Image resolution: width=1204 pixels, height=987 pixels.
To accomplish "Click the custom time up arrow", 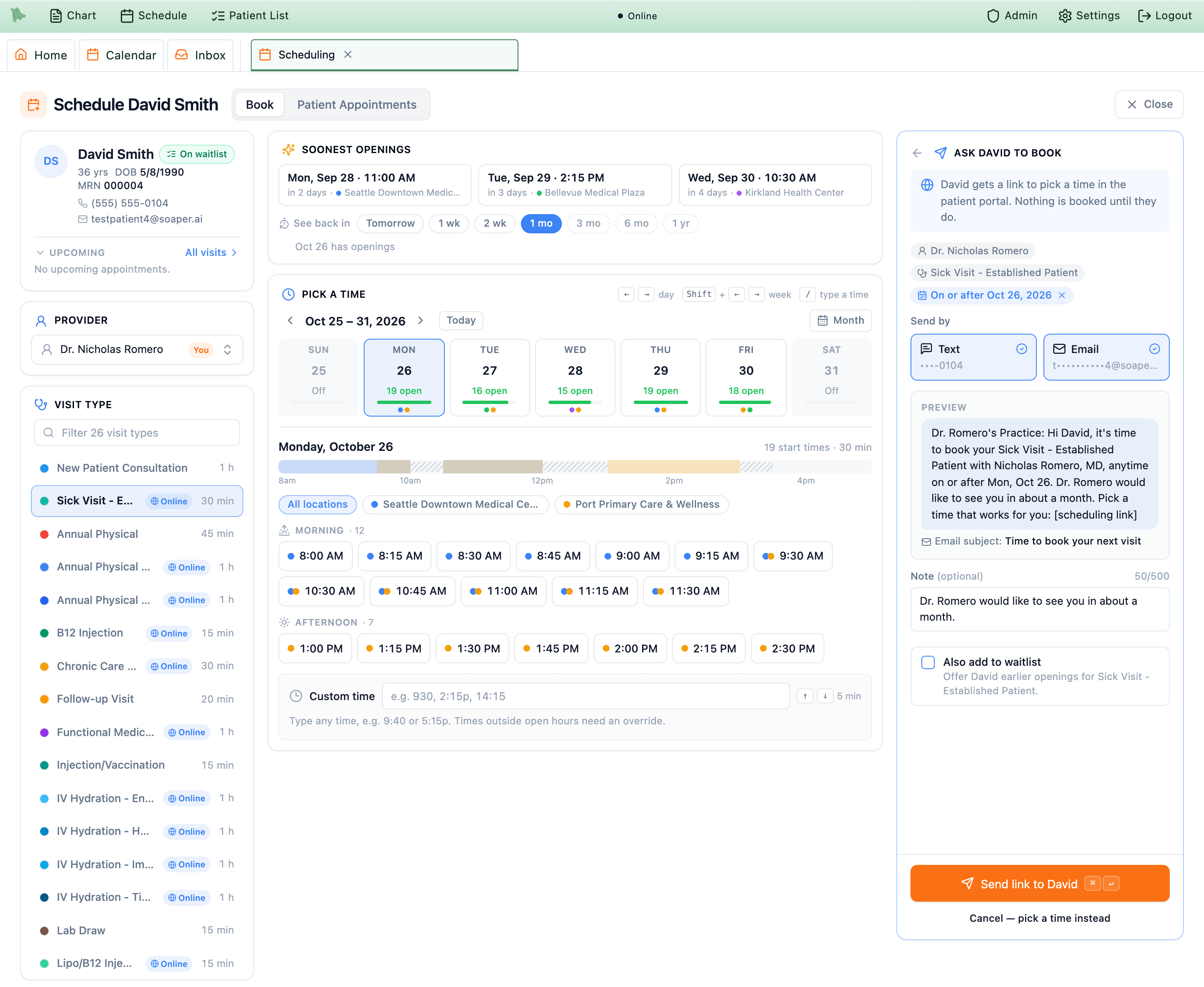I will point(805,696).
